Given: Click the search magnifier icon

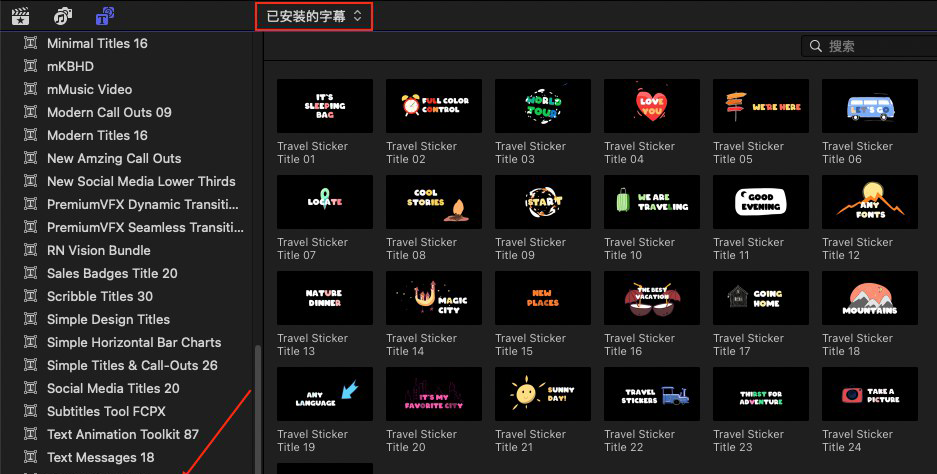Looking at the screenshot, I should tap(816, 46).
